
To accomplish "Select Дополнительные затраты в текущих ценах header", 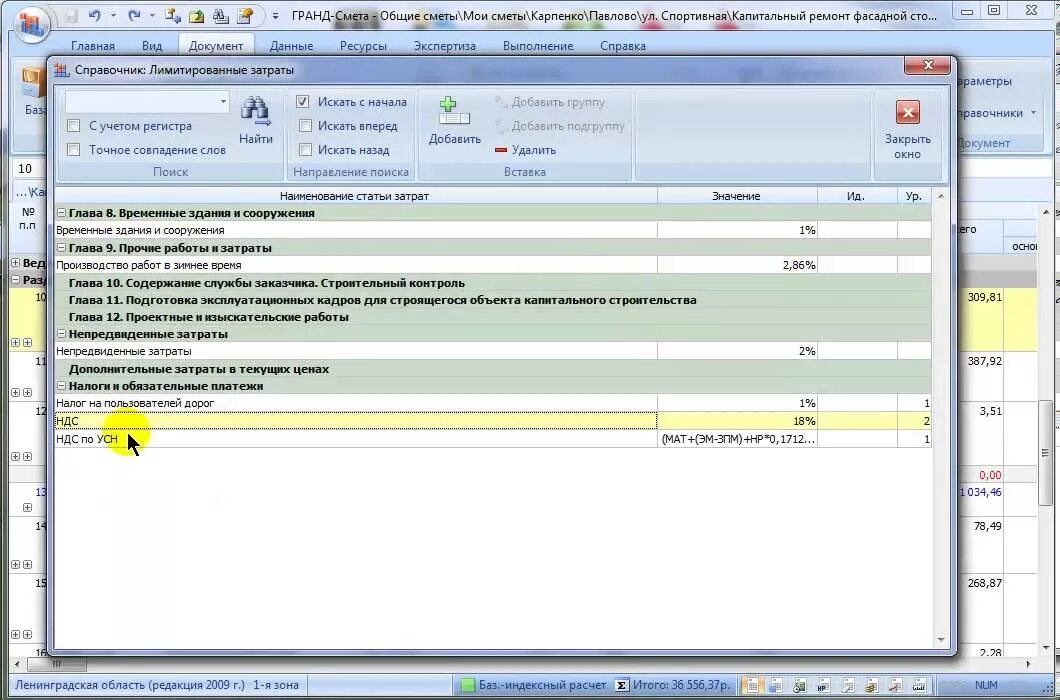I will click(492, 369).
